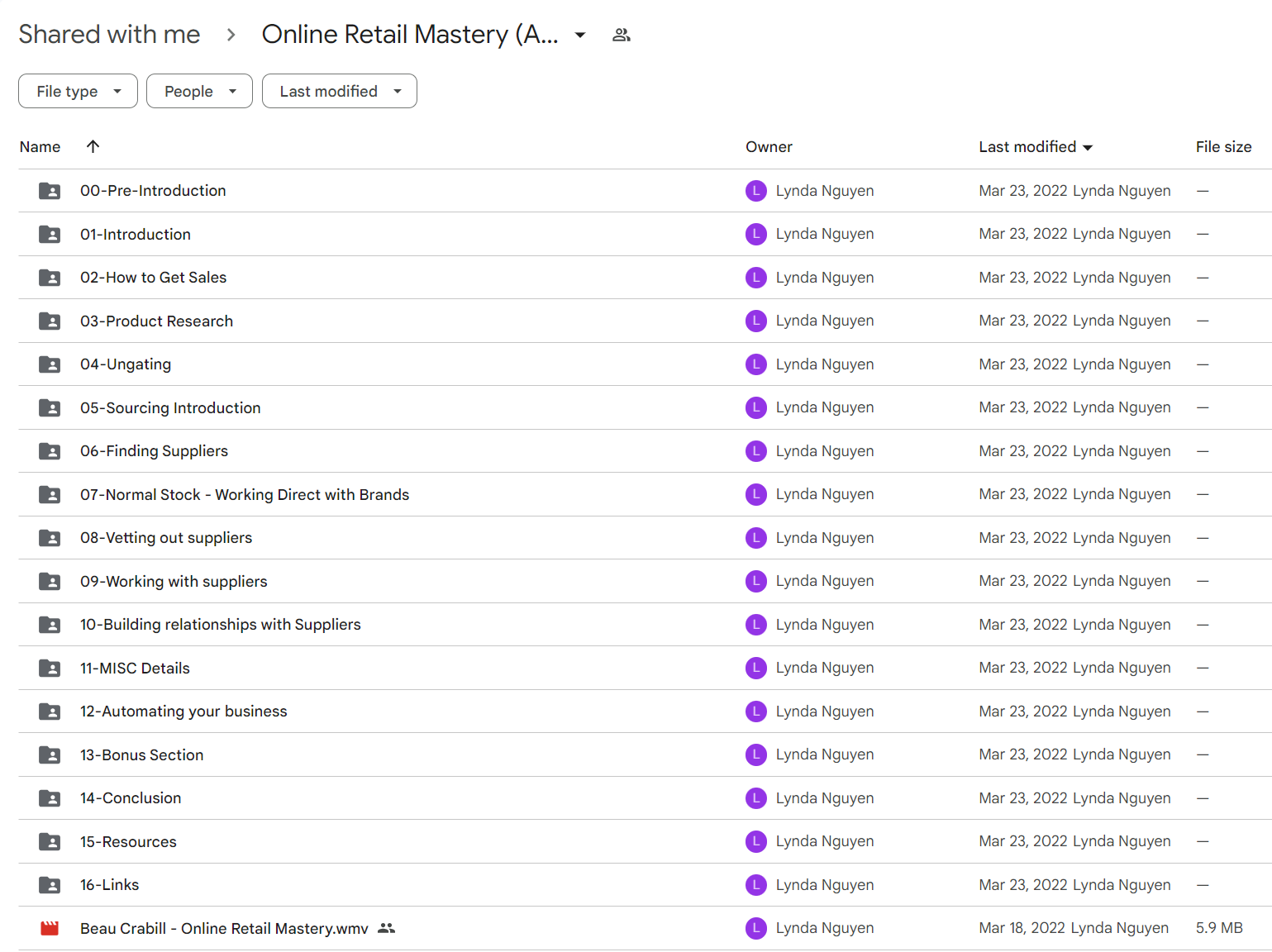Click Mar 23, 2022 date in 13-Bonus Section row
Image resolution: width=1272 pixels, height=952 pixels.
1023,754
